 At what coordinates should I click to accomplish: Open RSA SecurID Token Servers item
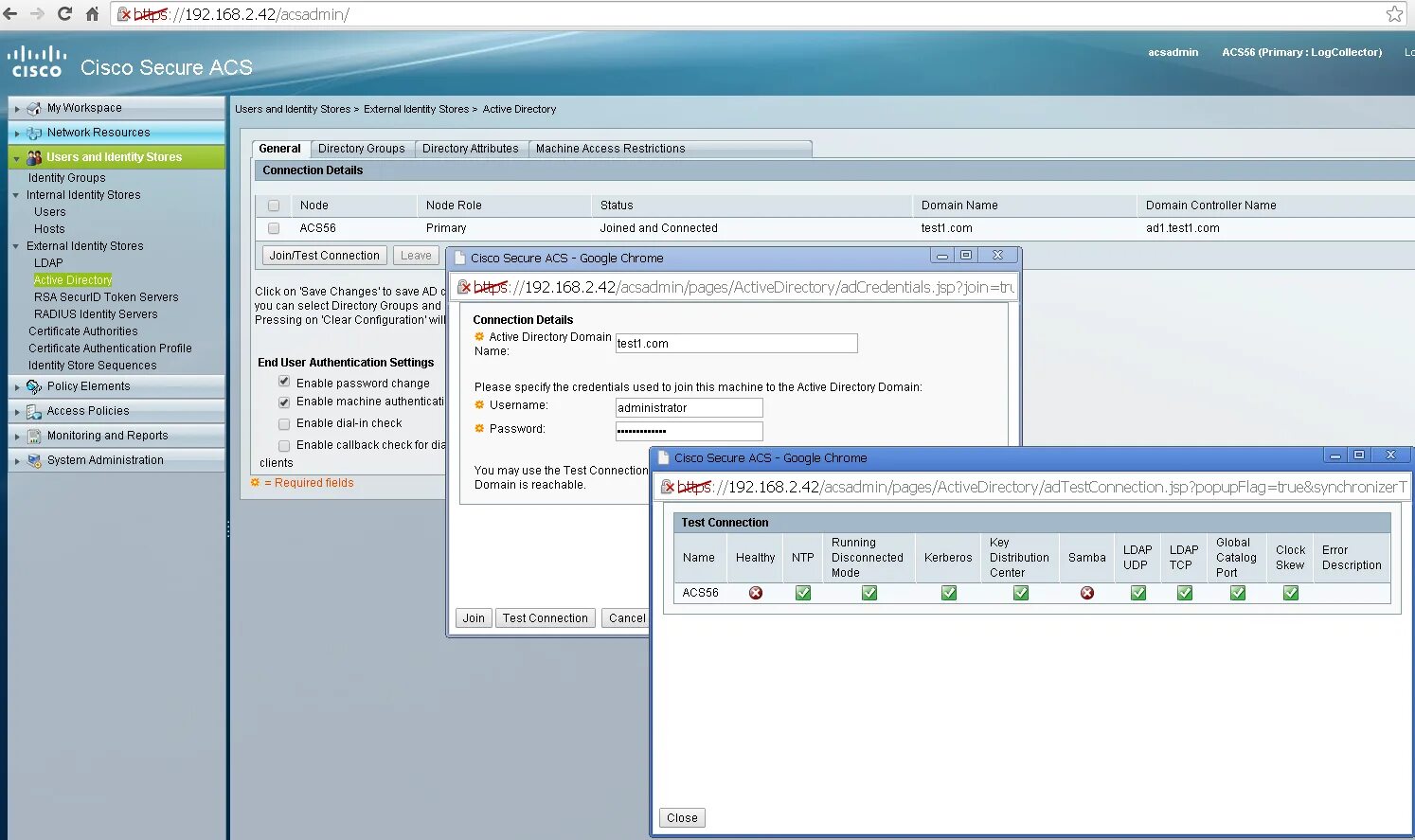(x=106, y=297)
